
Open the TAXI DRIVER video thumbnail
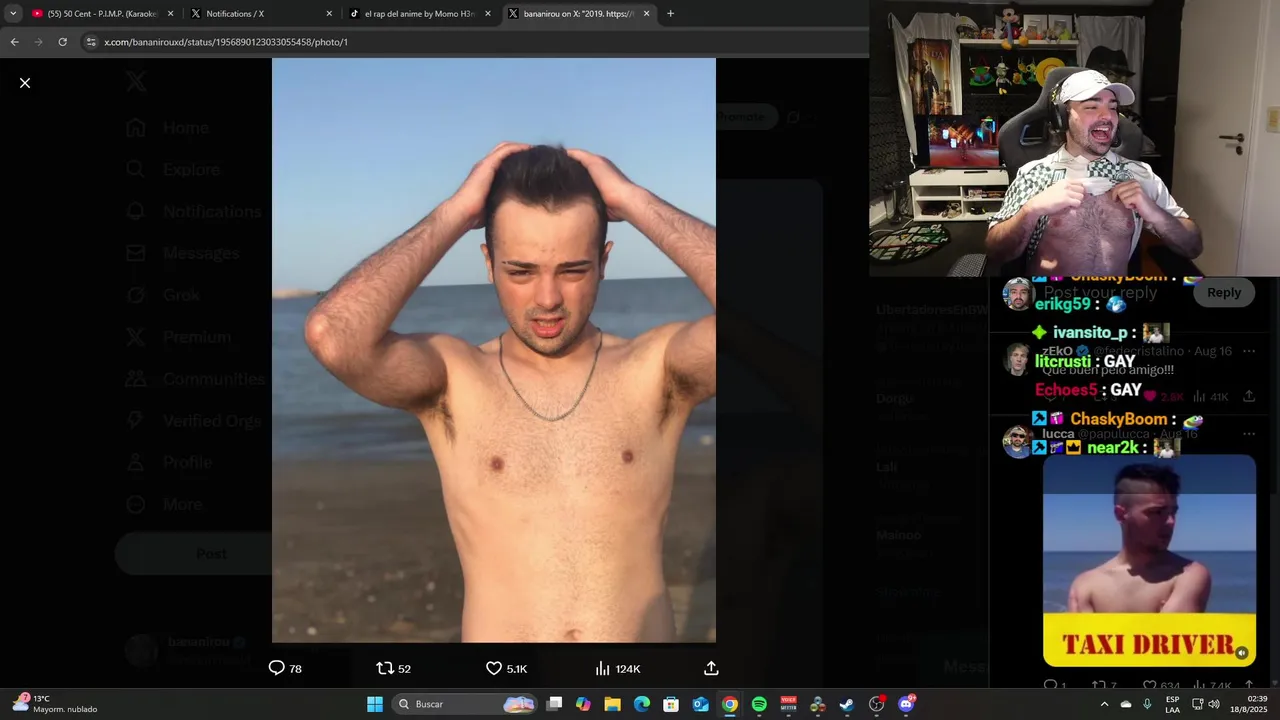pos(1149,560)
